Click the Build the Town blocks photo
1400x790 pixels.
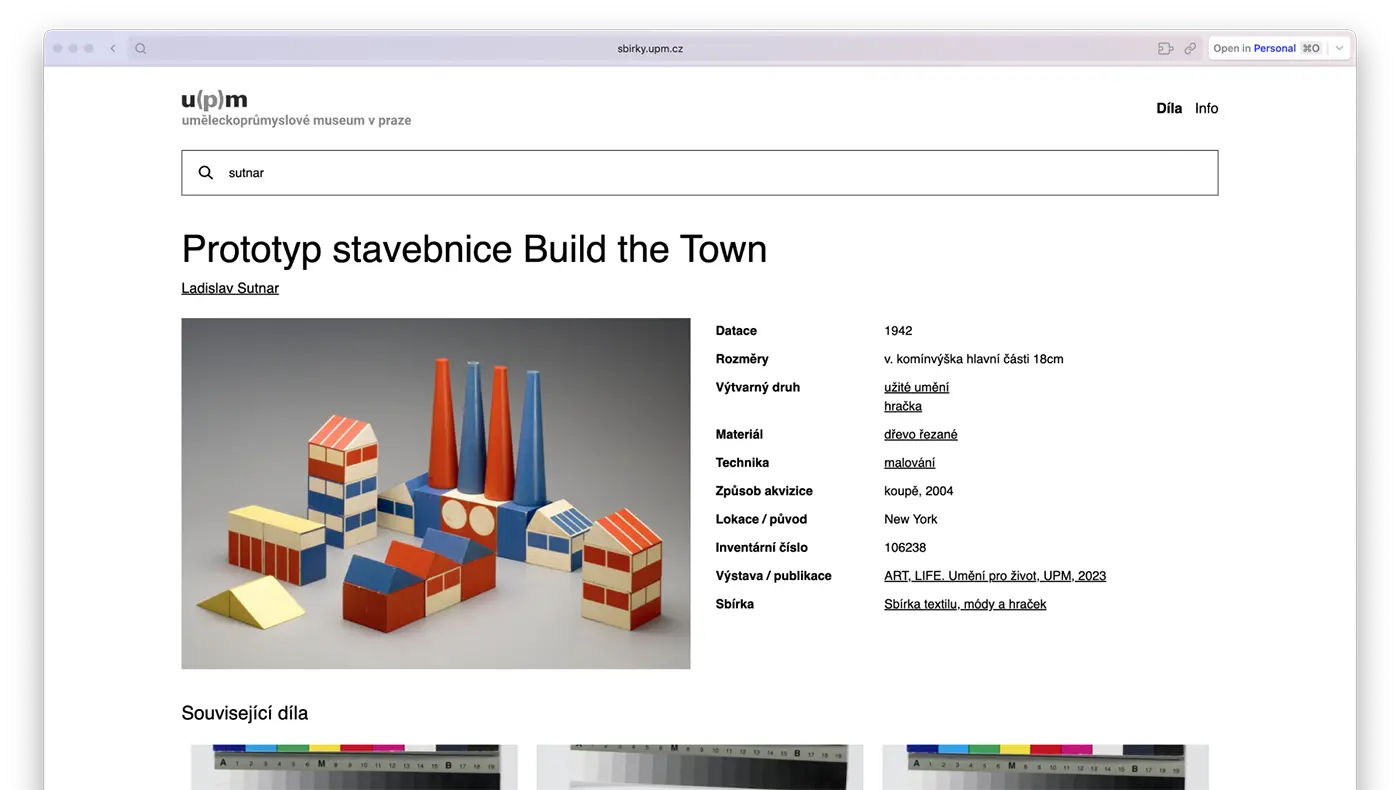click(435, 493)
